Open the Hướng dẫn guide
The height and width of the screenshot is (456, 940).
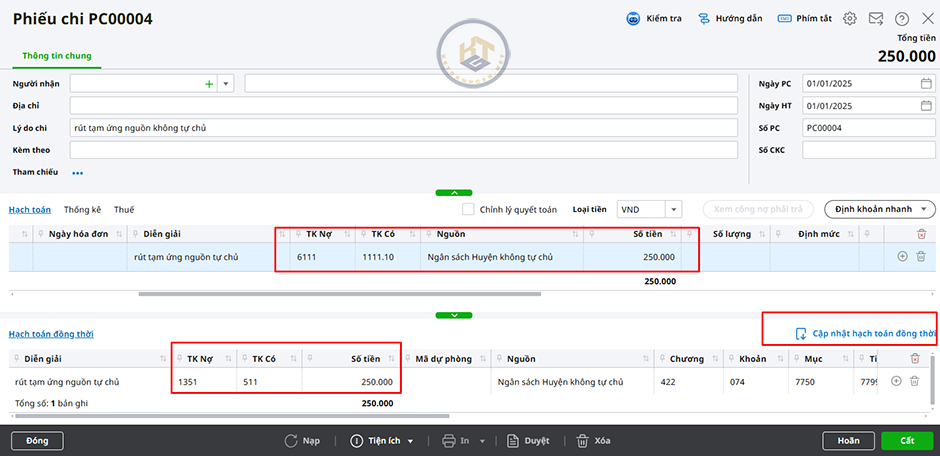730,19
